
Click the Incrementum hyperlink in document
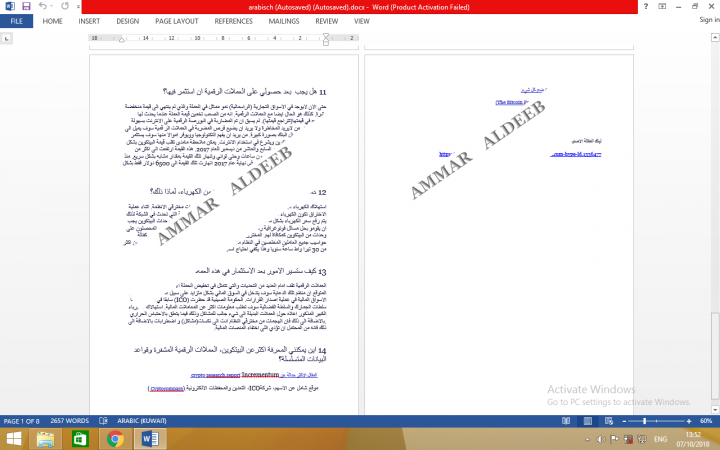pyautogui.click(x=260, y=375)
